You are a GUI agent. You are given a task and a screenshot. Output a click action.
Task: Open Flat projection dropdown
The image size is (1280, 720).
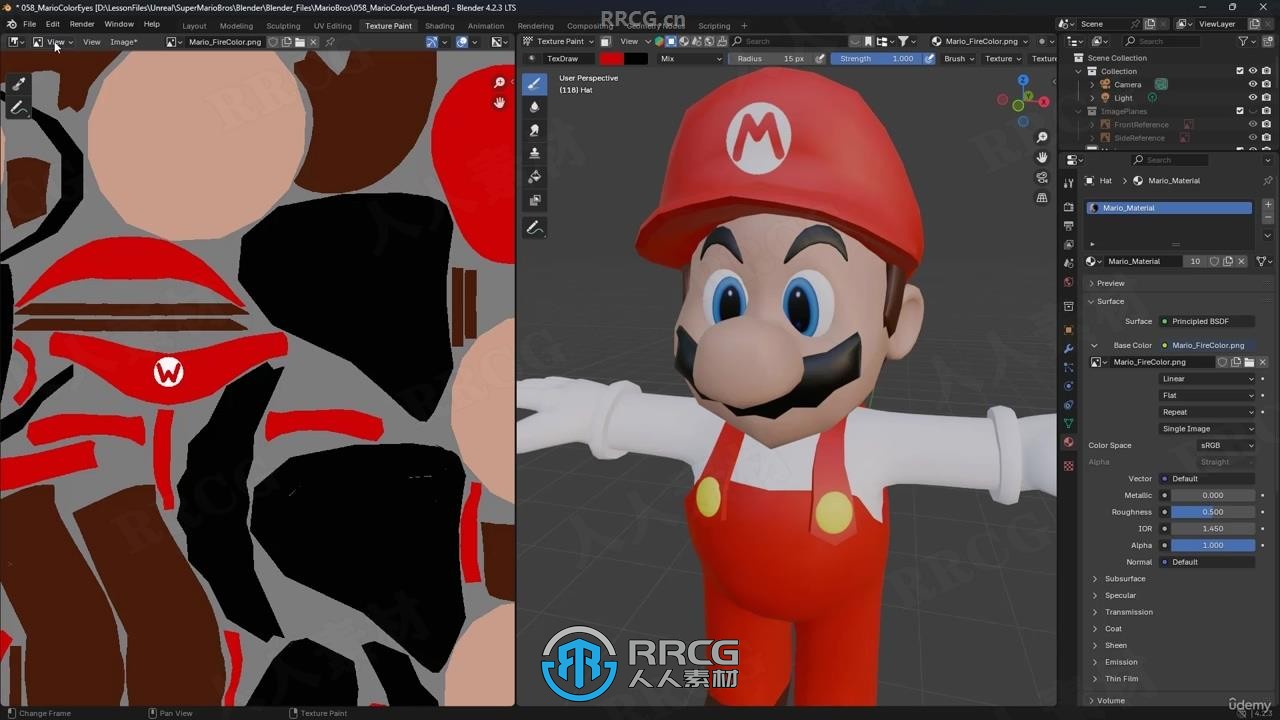(1207, 395)
